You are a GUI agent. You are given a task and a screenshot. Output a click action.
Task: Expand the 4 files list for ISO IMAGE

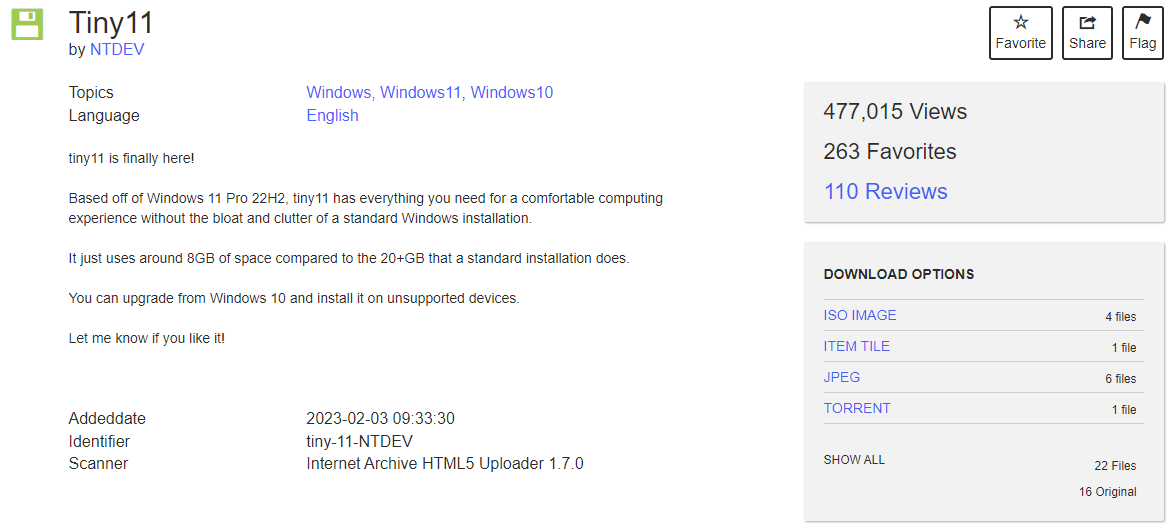click(1120, 317)
